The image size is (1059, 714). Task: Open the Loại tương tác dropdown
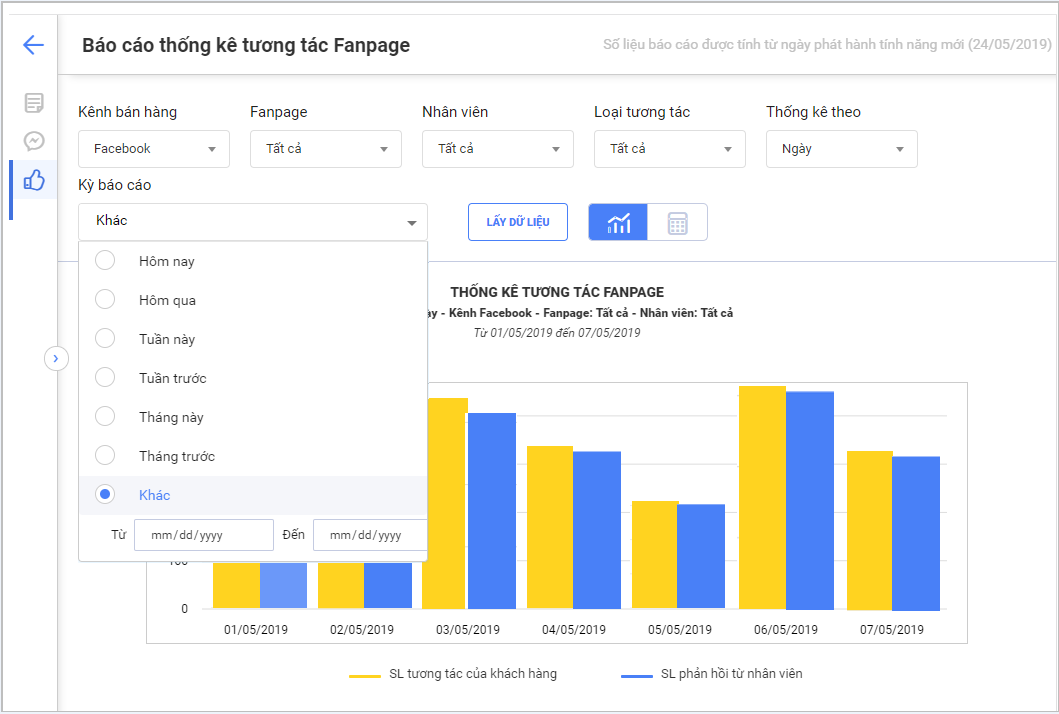click(x=670, y=149)
